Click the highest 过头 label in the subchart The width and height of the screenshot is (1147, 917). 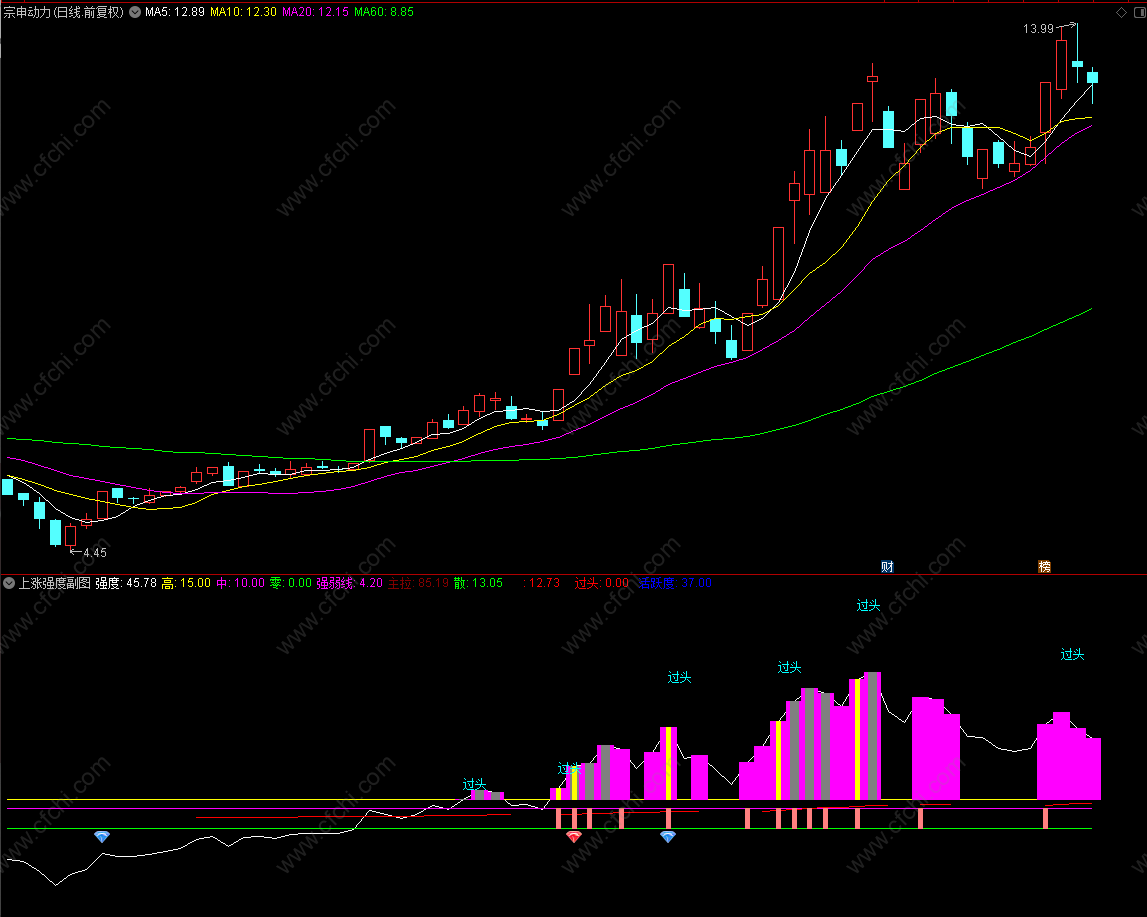tap(868, 605)
